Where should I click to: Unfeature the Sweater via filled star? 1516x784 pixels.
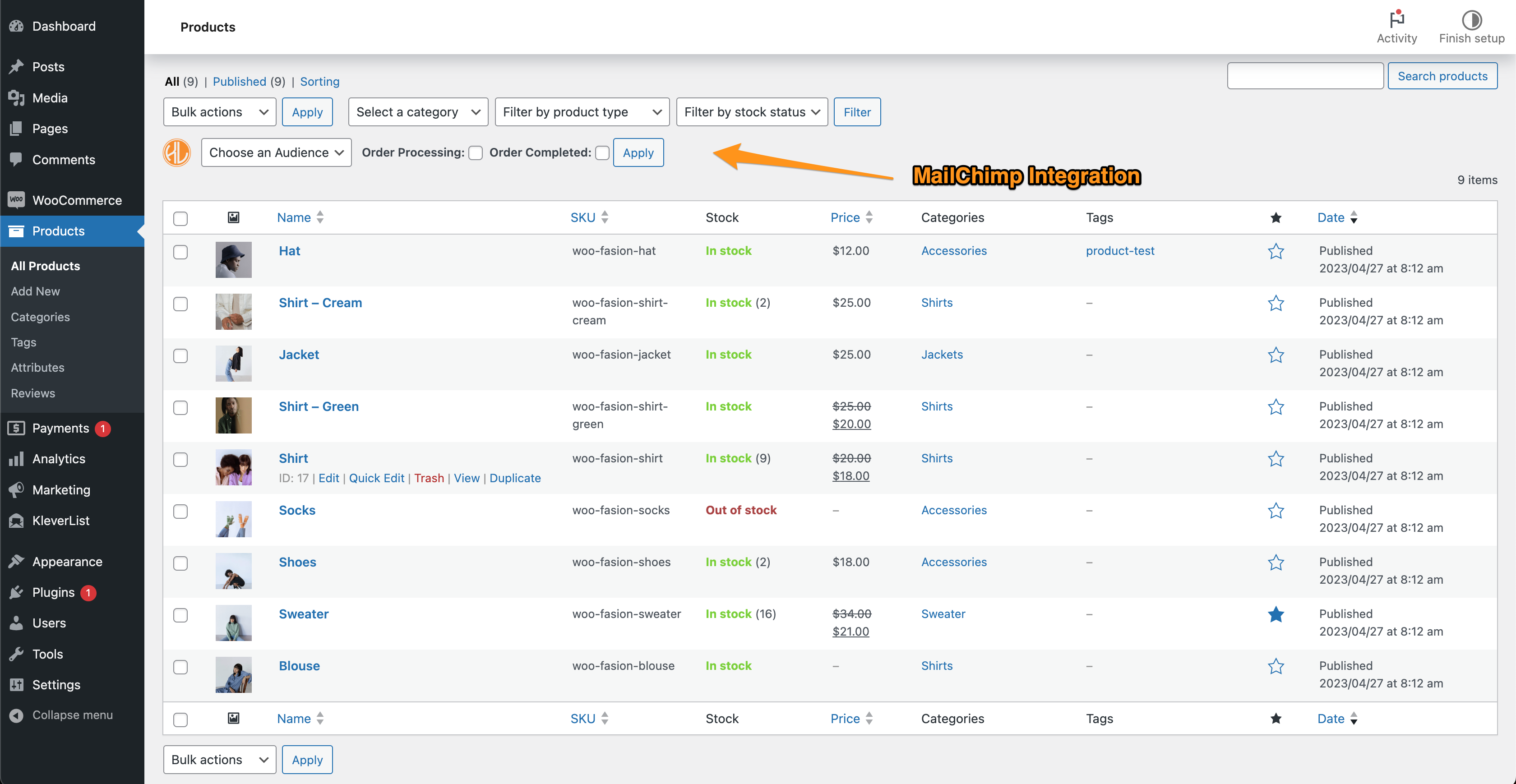[x=1276, y=614]
